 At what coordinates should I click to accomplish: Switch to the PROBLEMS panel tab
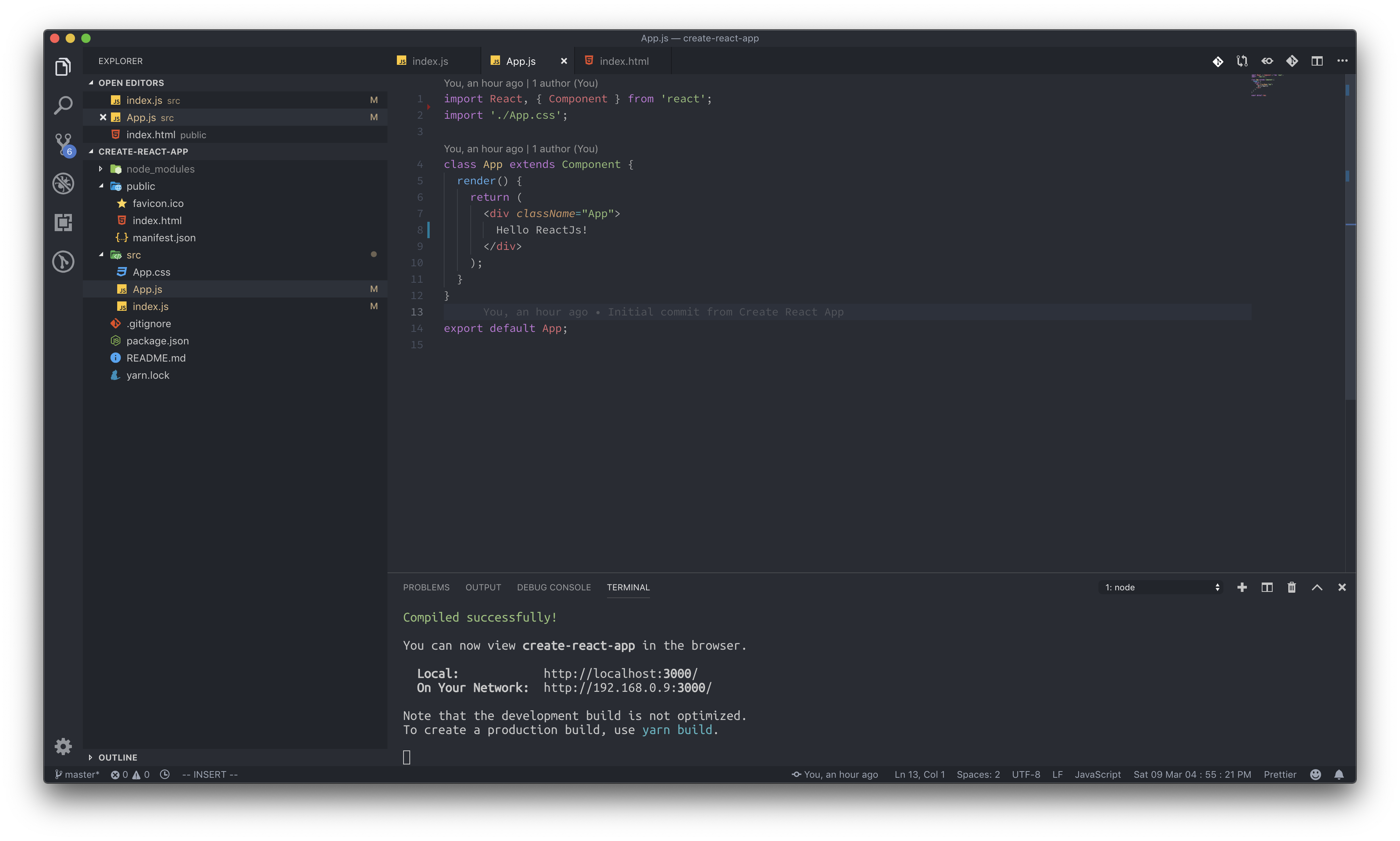pyautogui.click(x=426, y=587)
